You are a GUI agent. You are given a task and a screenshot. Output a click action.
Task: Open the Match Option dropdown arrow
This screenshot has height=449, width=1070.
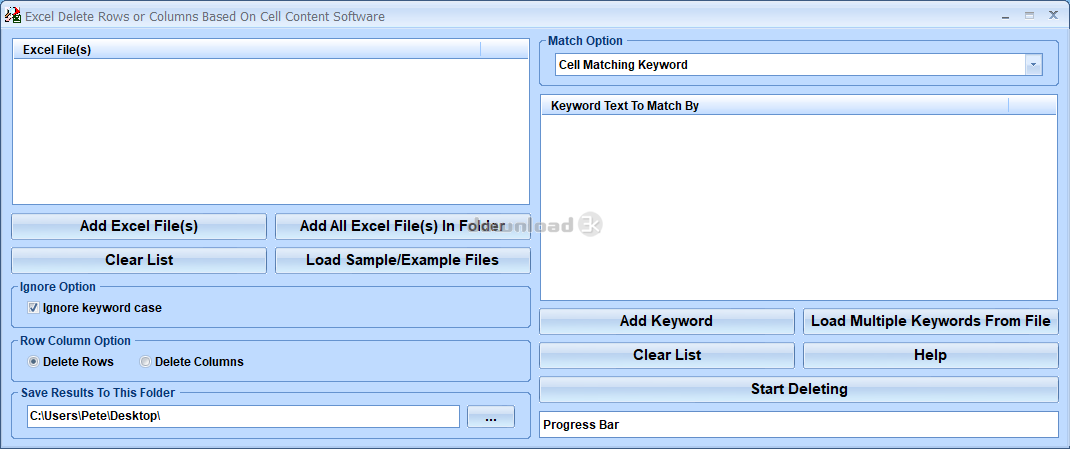1033,65
